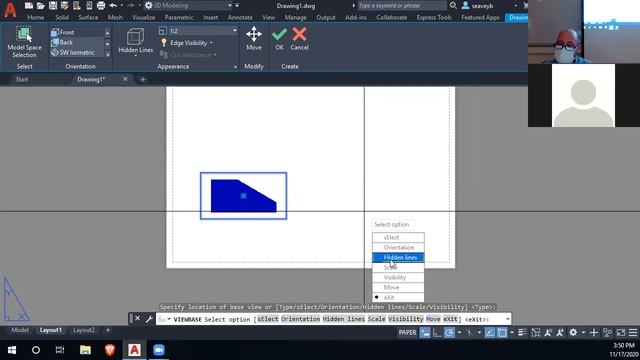Click the Open file icon
Screen dimensions: 640x360
click(40, 6)
